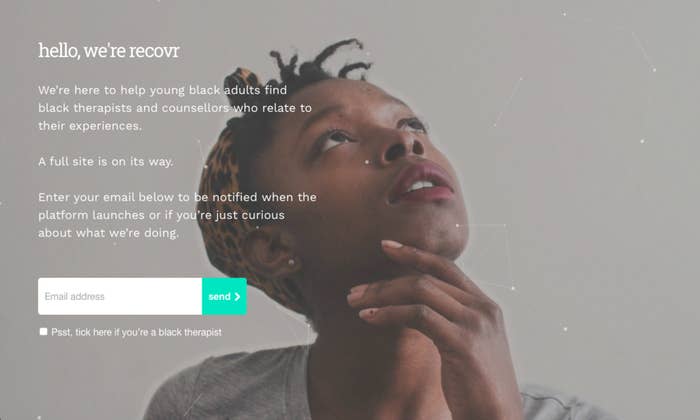Click the paragraph about black therapists and counsellors
This screenshot has height=420, width=700.
tap(175, 108)
